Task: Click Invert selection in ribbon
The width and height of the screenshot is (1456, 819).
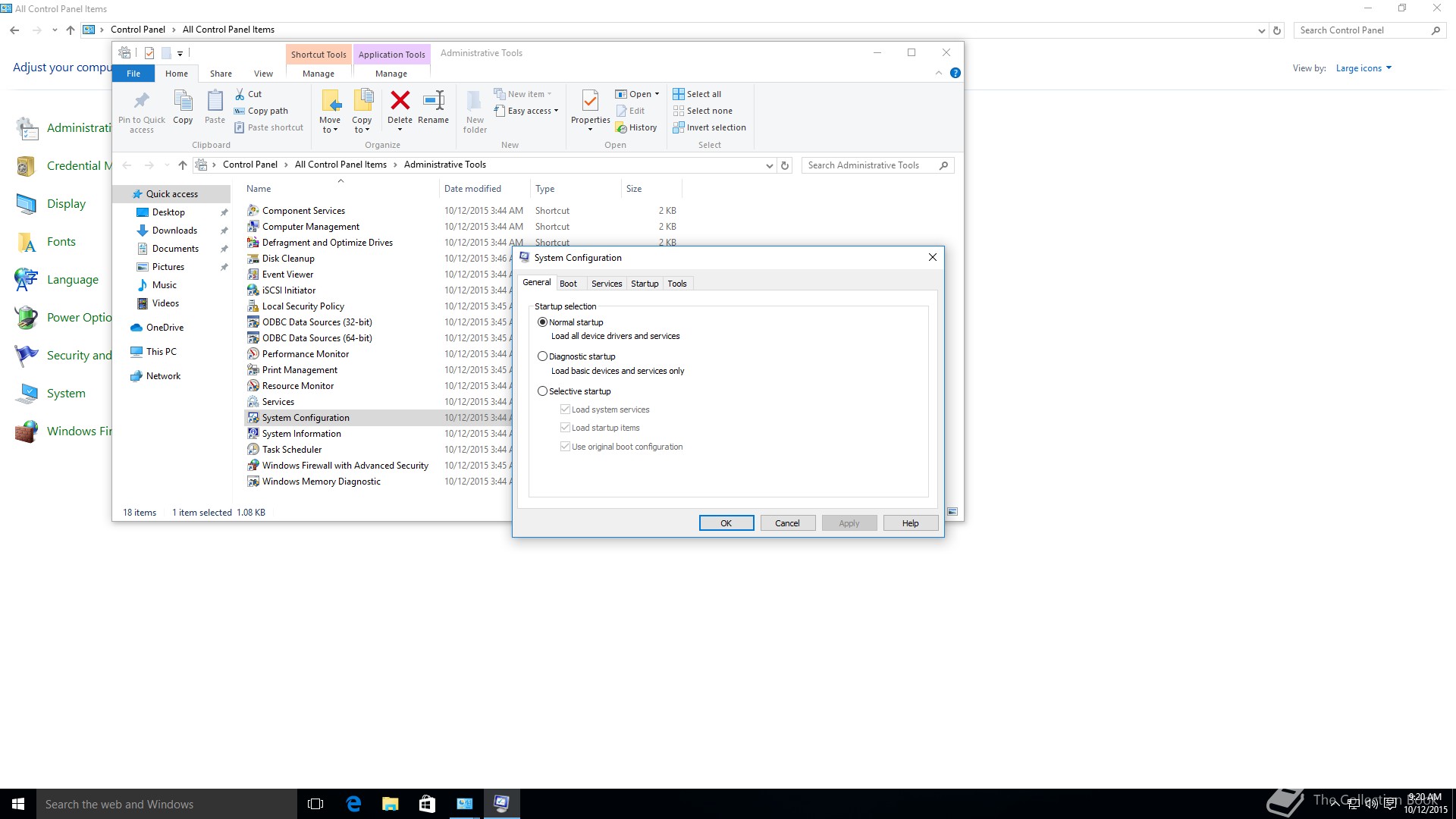Action: [709, 127]
